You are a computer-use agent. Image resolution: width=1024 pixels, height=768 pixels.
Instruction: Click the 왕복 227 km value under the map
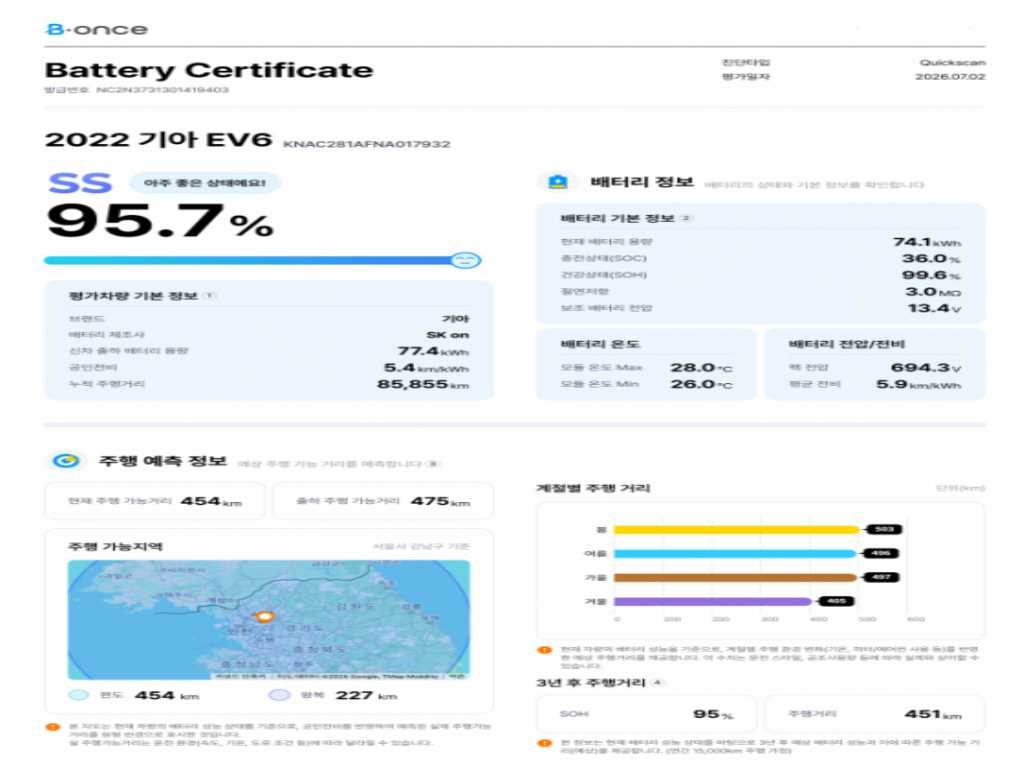tap(366, 696)
